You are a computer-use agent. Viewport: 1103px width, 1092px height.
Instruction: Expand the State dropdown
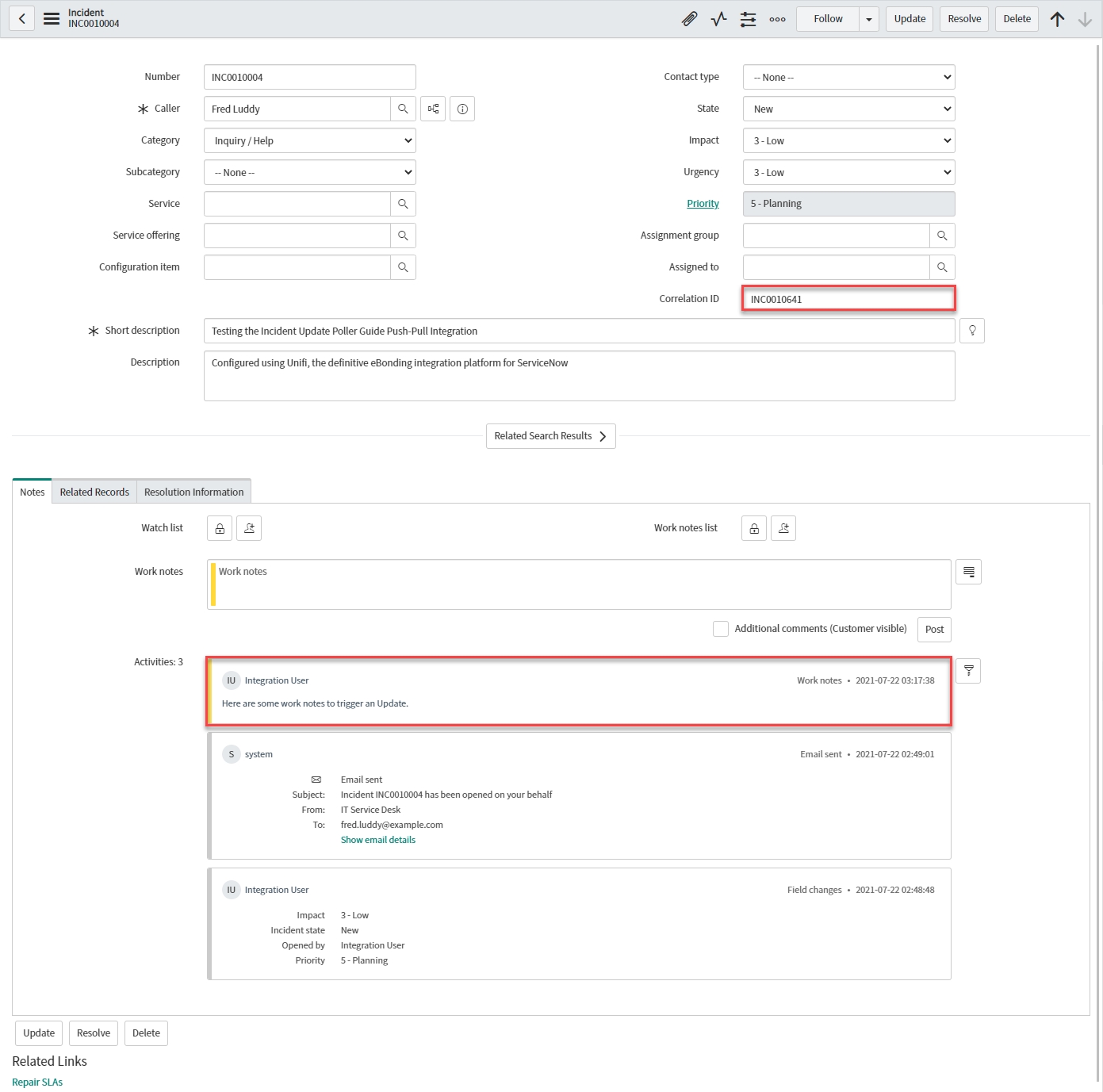pos(848,109)
